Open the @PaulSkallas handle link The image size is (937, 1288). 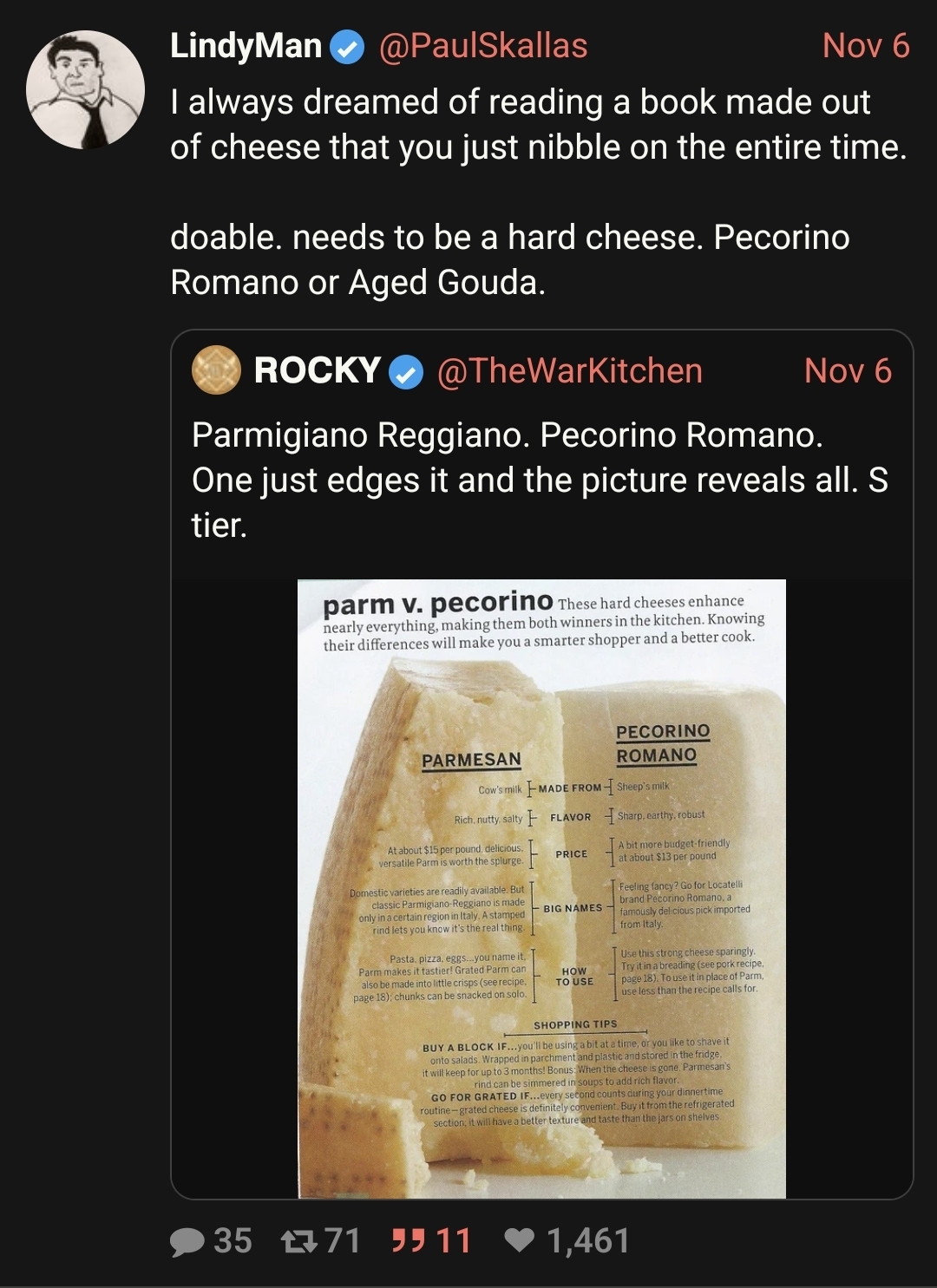(483, 45)
